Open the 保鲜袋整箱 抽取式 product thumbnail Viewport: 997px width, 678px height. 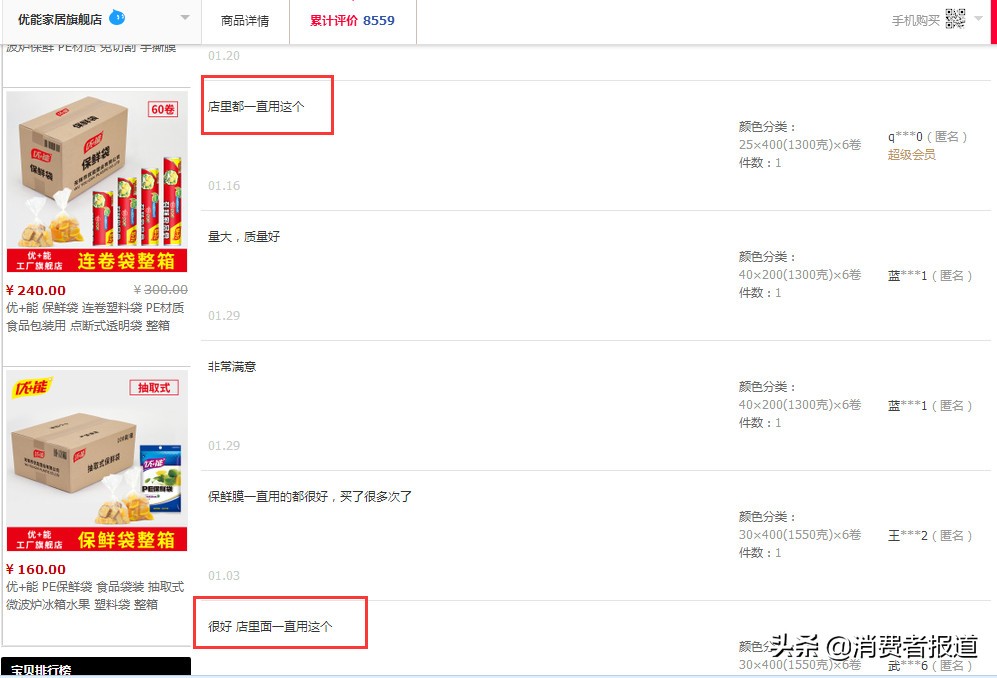[97, 460]
